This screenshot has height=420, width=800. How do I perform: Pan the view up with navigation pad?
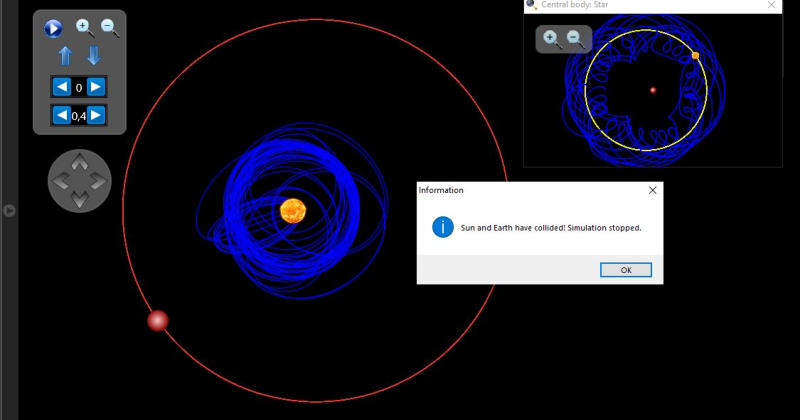coord(79,163)
